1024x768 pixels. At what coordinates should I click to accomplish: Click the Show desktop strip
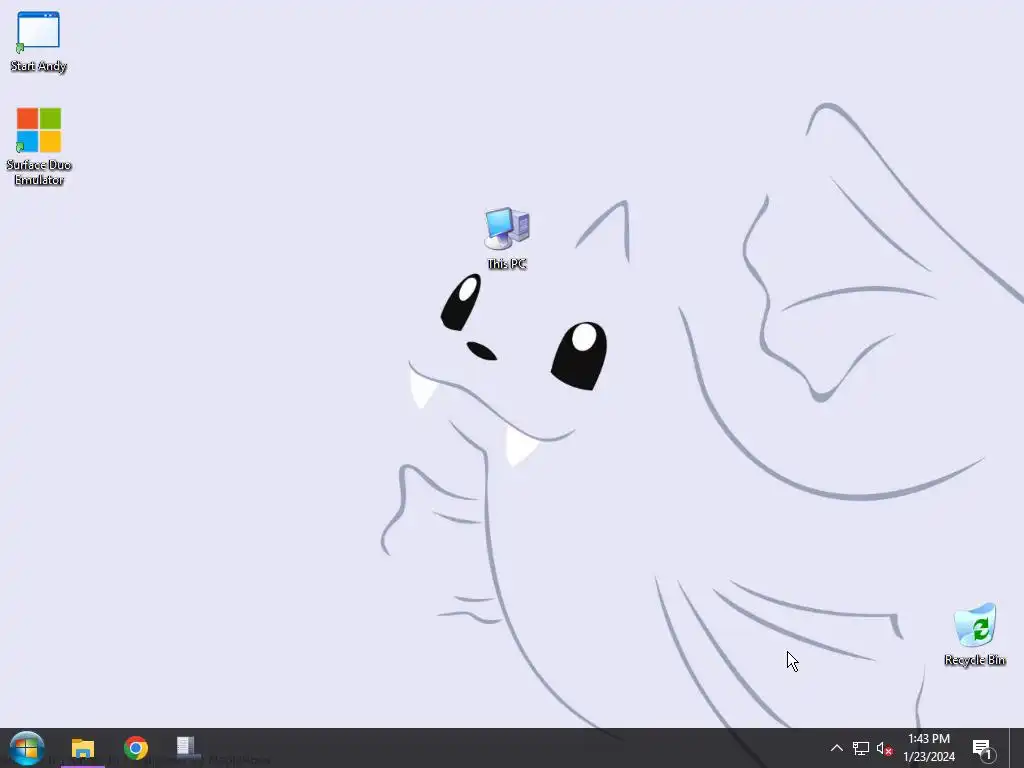point(1017,748)
